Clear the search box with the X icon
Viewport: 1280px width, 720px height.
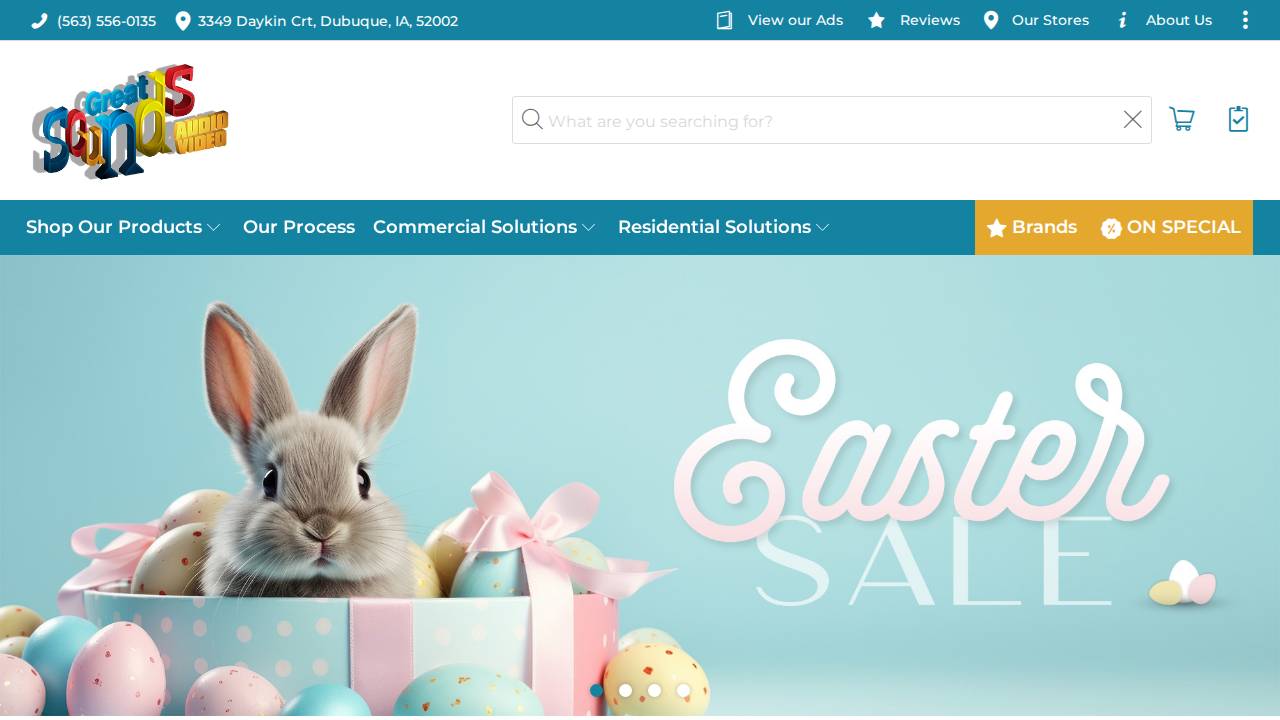(1132, 120)
